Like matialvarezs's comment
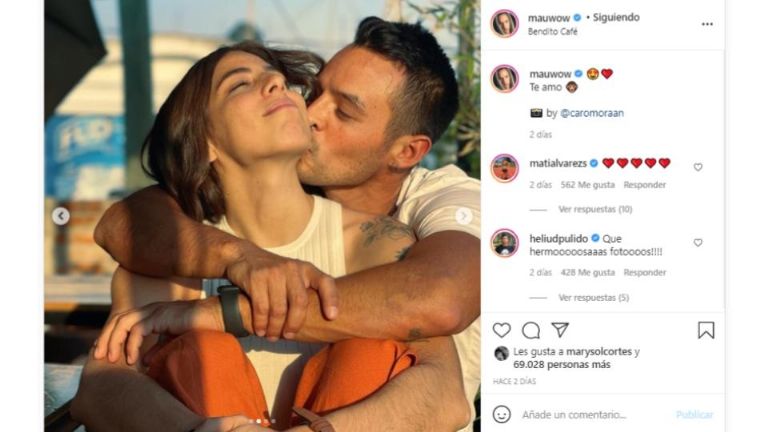The width and height of the screenshot is (768, 432). point(698,167)
